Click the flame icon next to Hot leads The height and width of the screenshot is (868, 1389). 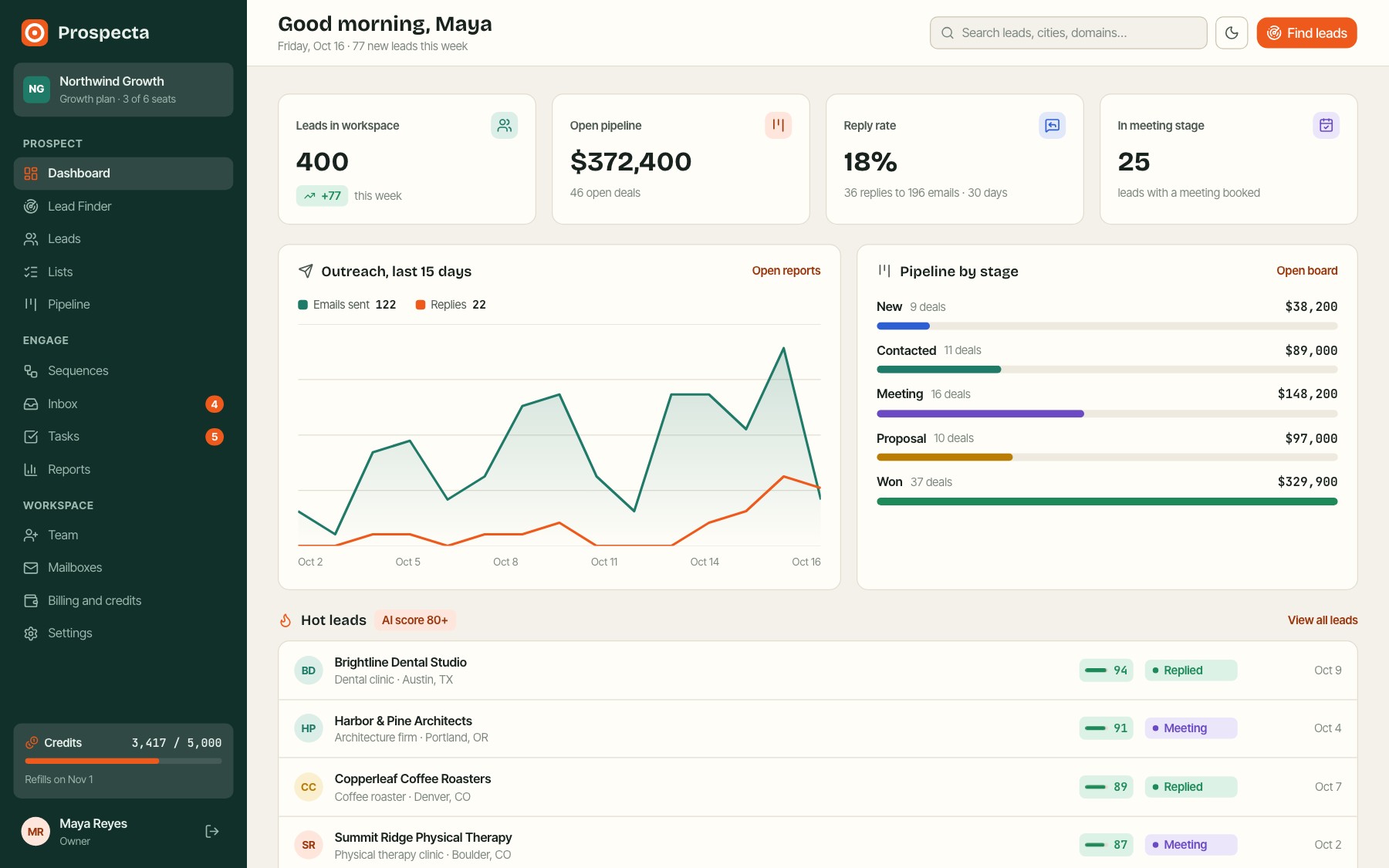click(286, 620)
